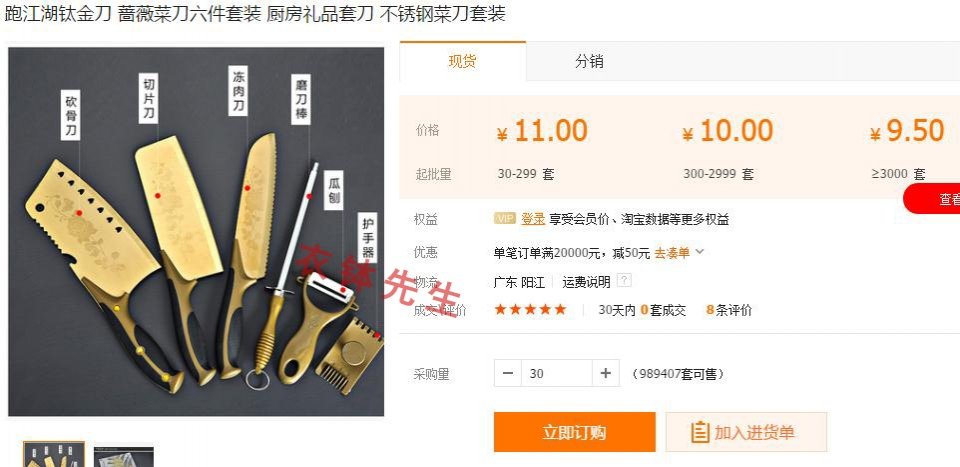960x467 pixels.
Task: Switch to the 分销 tab
Action: pyautogui.click(x=589, y=61)
